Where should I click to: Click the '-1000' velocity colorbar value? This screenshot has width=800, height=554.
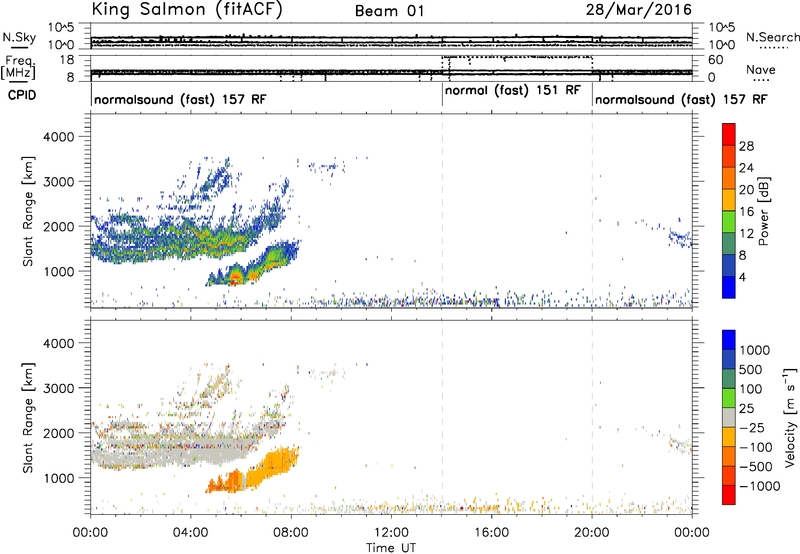pos(760,486)
